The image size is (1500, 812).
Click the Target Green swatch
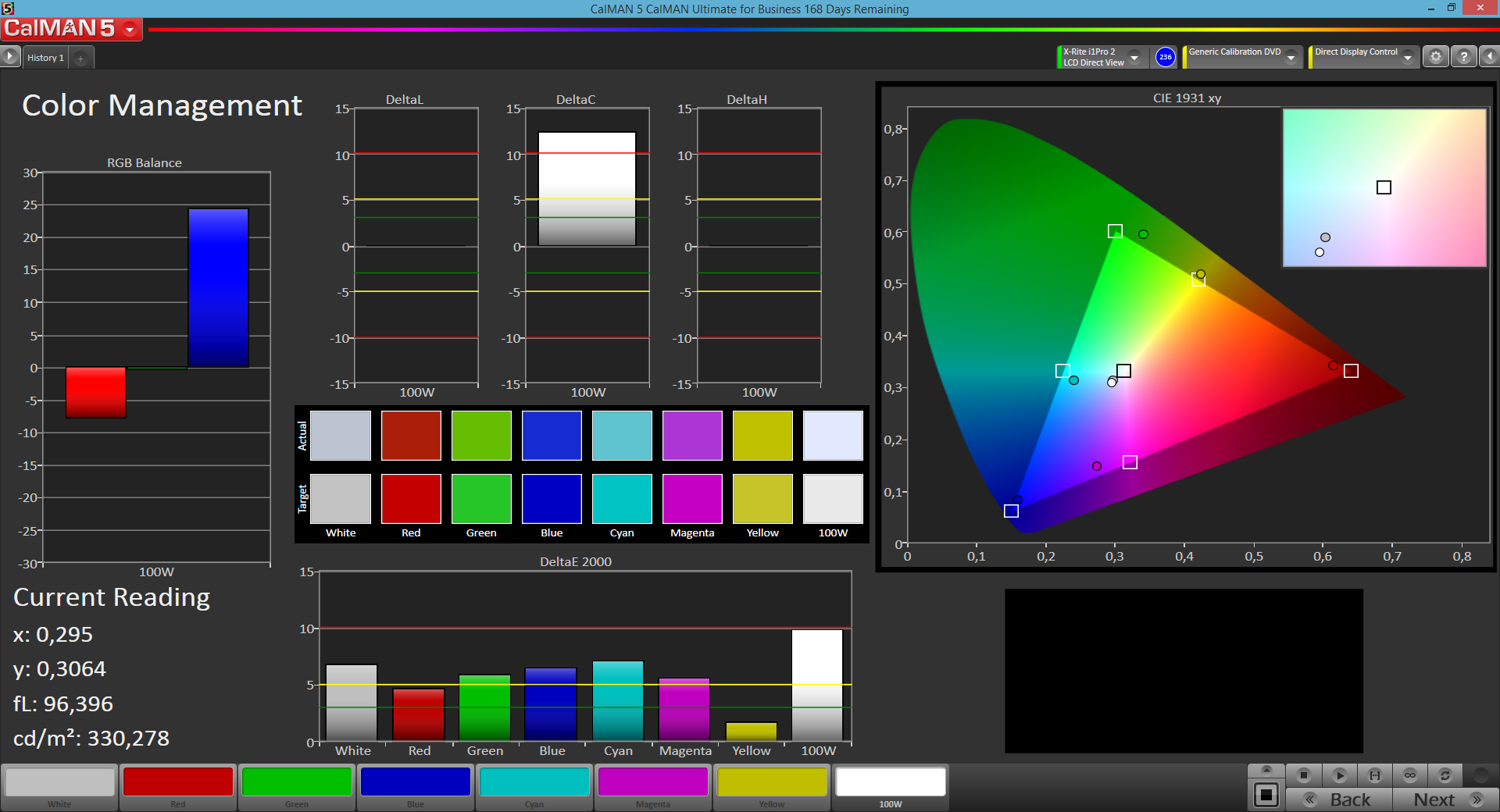point(481,499)
